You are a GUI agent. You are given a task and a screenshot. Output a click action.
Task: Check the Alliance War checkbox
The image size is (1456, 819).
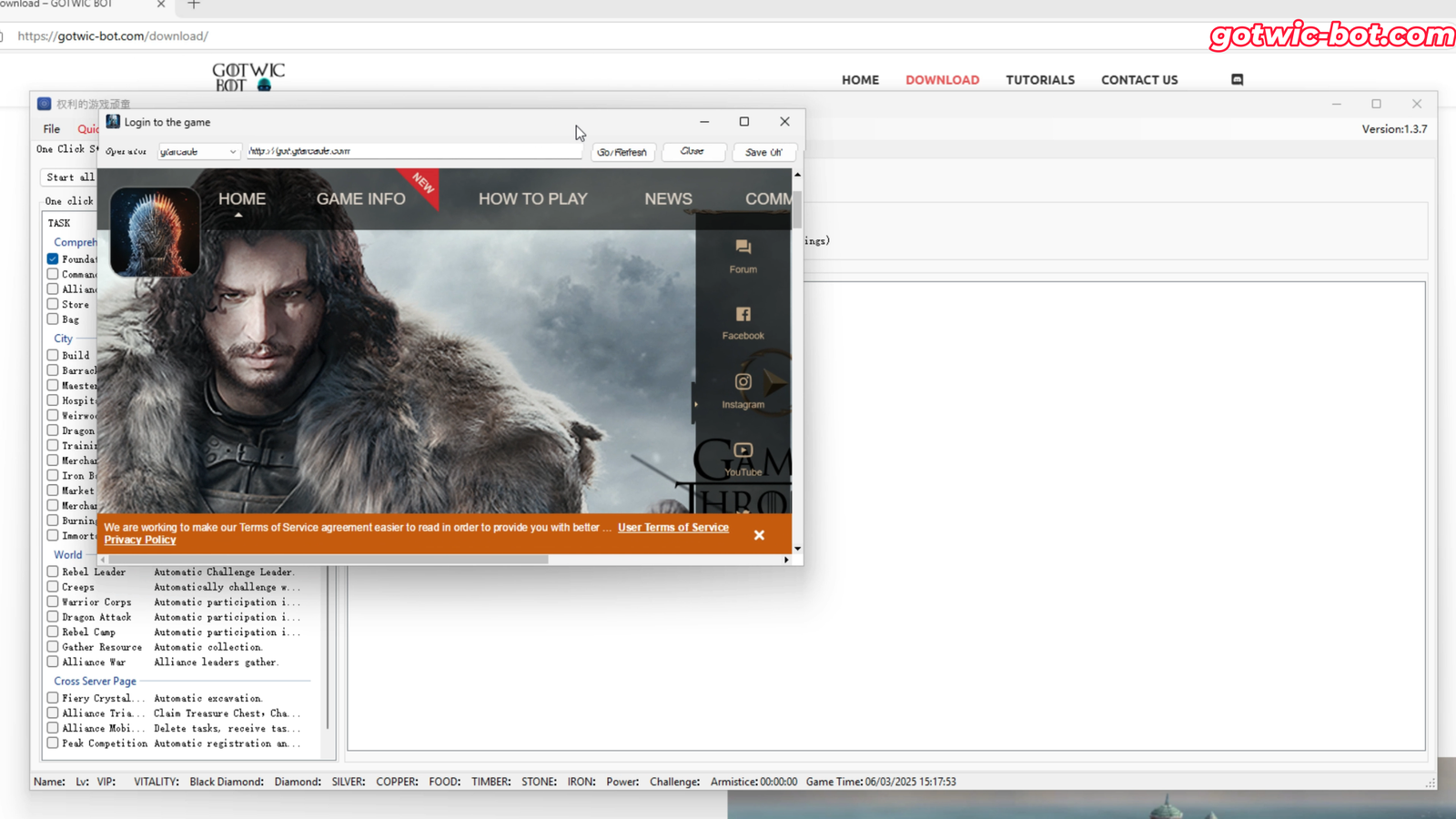[53, 662]
